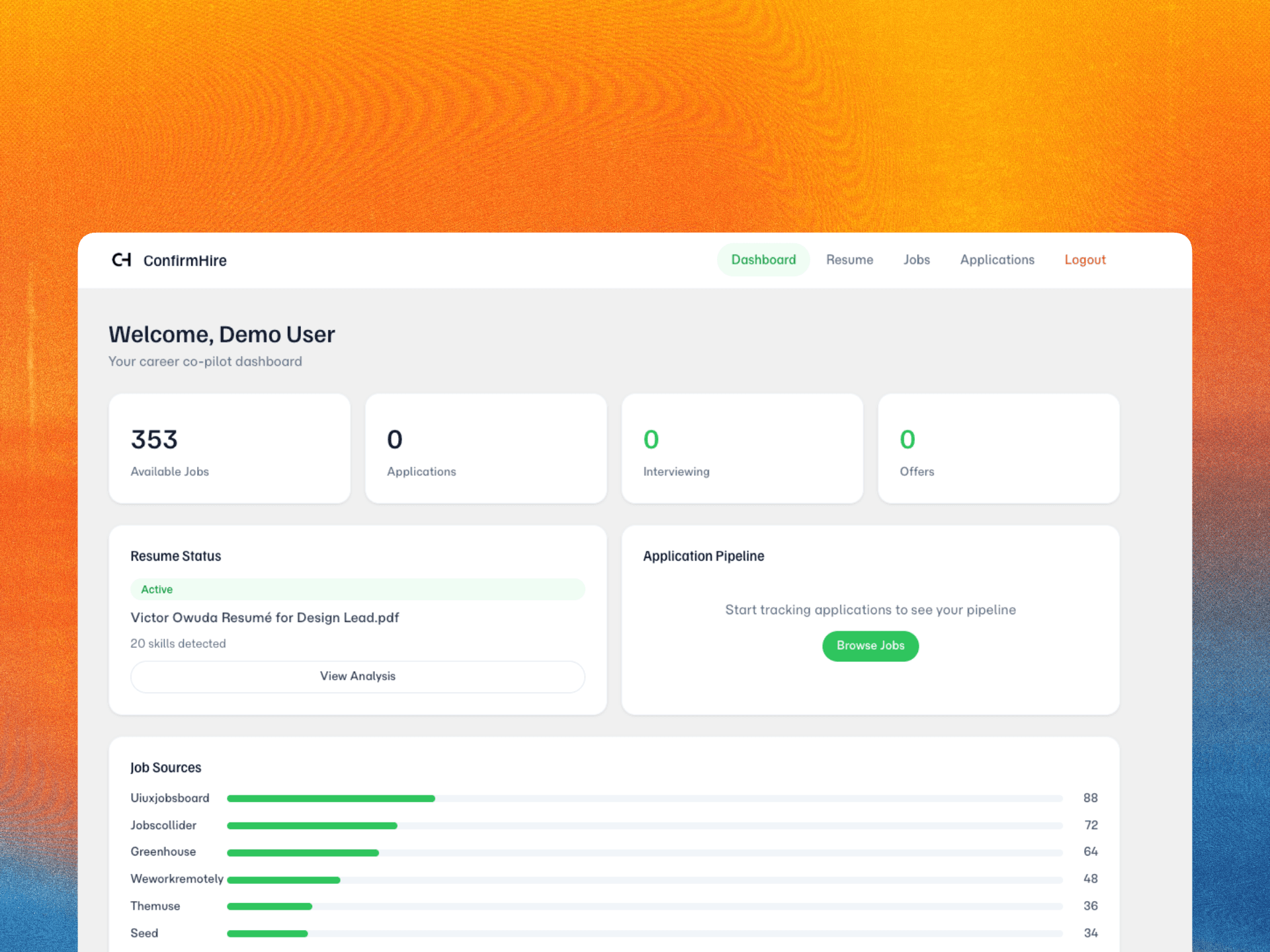Click the View Analysis button
This screenshot has height=952, width=1270.
pyautogui.click(x=357, y=676)
